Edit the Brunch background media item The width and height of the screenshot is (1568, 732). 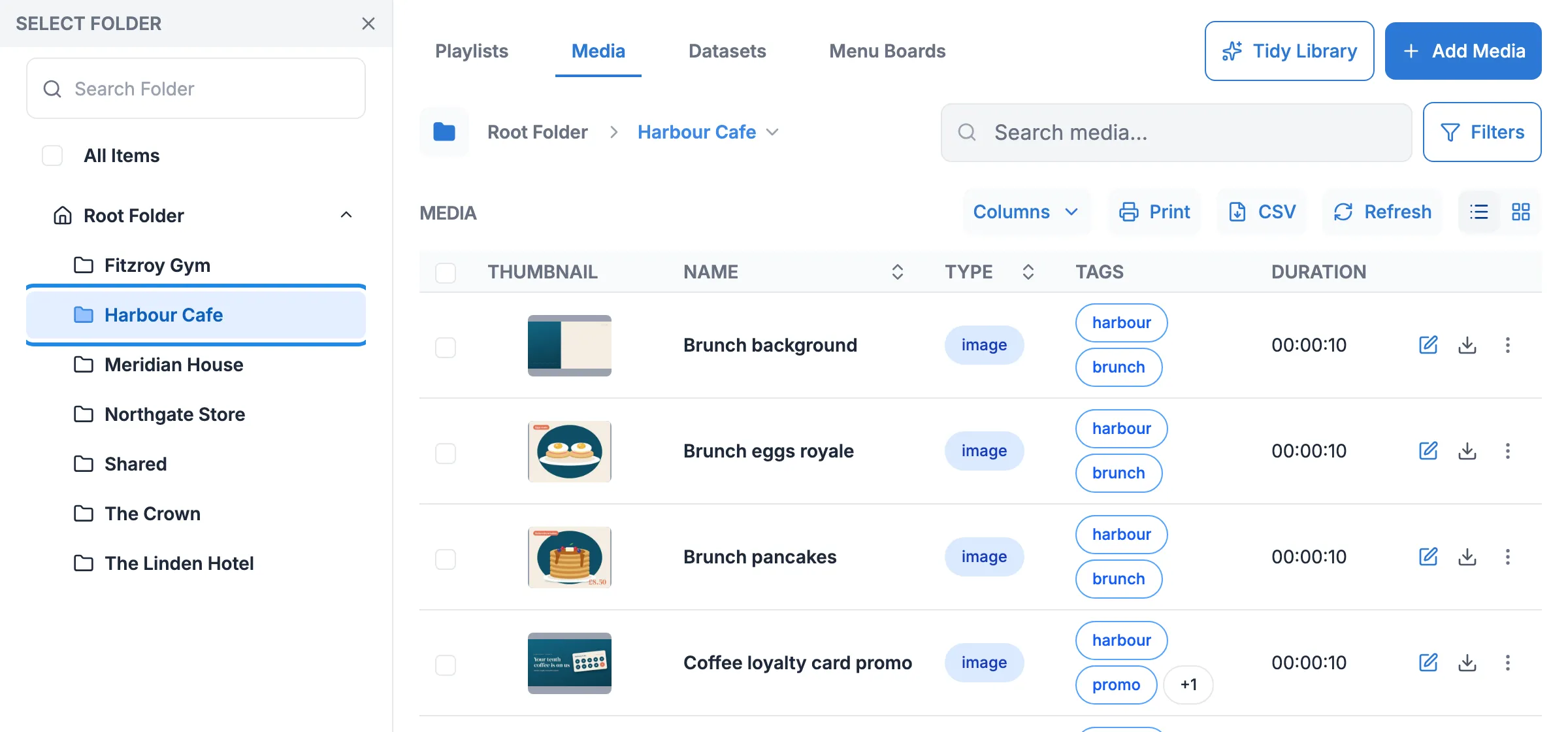click(1428, 345)
